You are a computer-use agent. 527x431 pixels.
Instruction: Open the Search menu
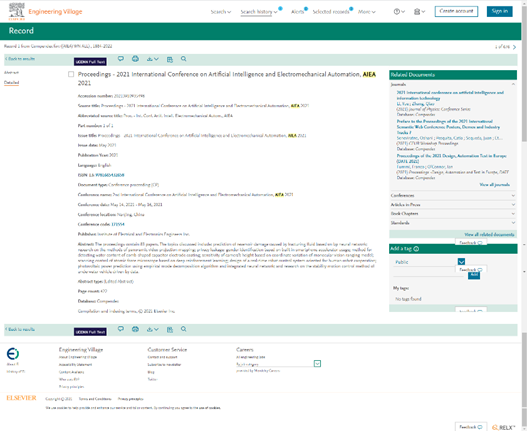coord(221,12)
